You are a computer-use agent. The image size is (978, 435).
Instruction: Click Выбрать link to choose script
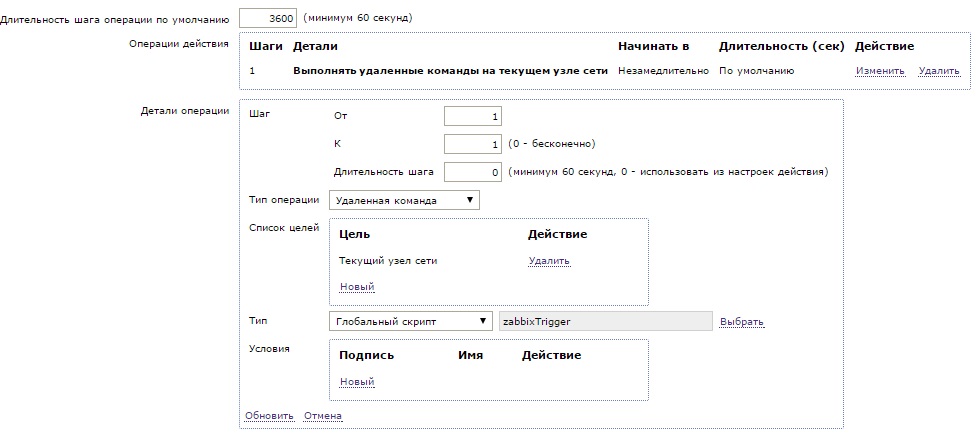(742, 322)
